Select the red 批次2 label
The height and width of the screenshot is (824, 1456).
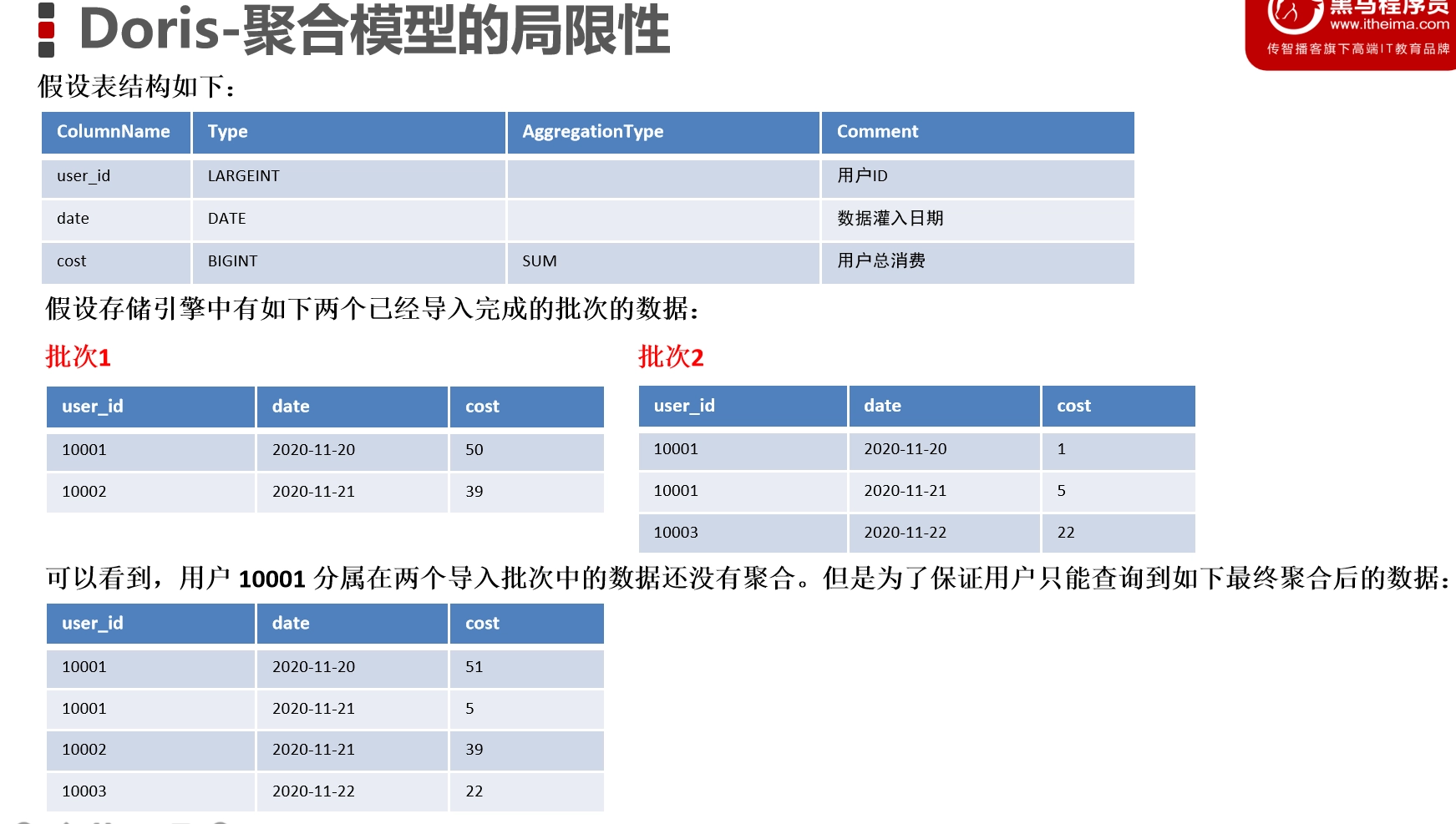[671, 356]
